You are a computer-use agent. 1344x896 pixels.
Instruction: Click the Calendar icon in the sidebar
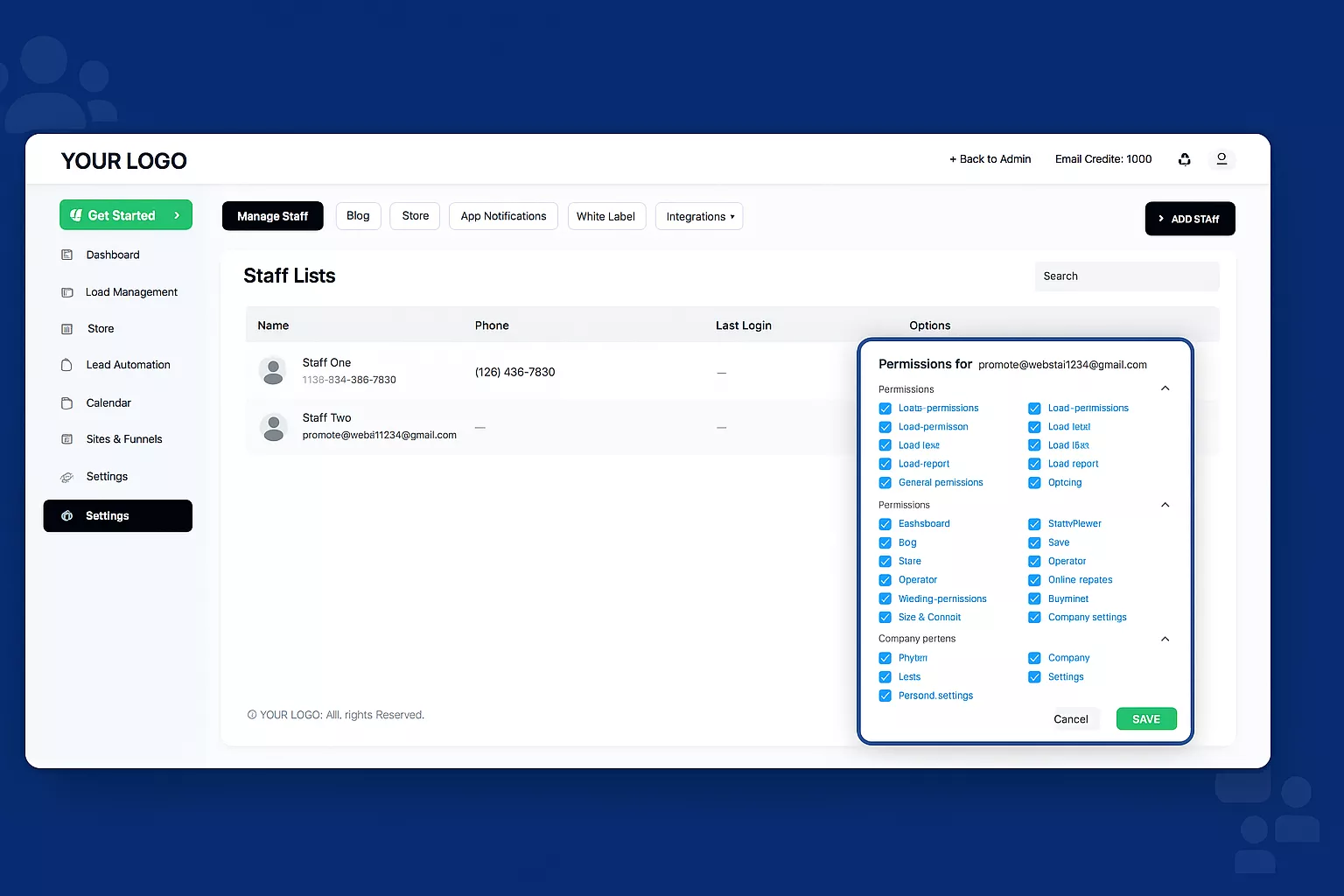(66, 403)
